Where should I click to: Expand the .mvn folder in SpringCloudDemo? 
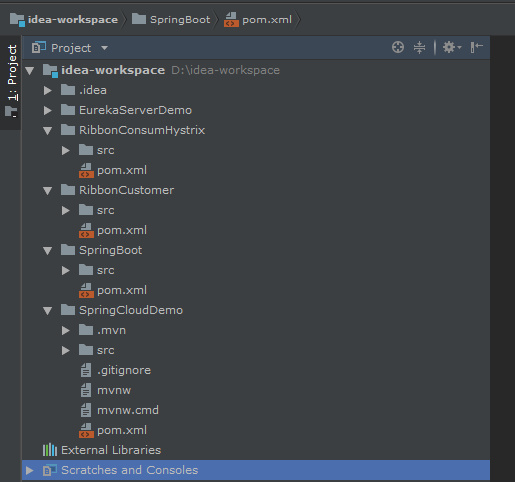pos(66,330)
